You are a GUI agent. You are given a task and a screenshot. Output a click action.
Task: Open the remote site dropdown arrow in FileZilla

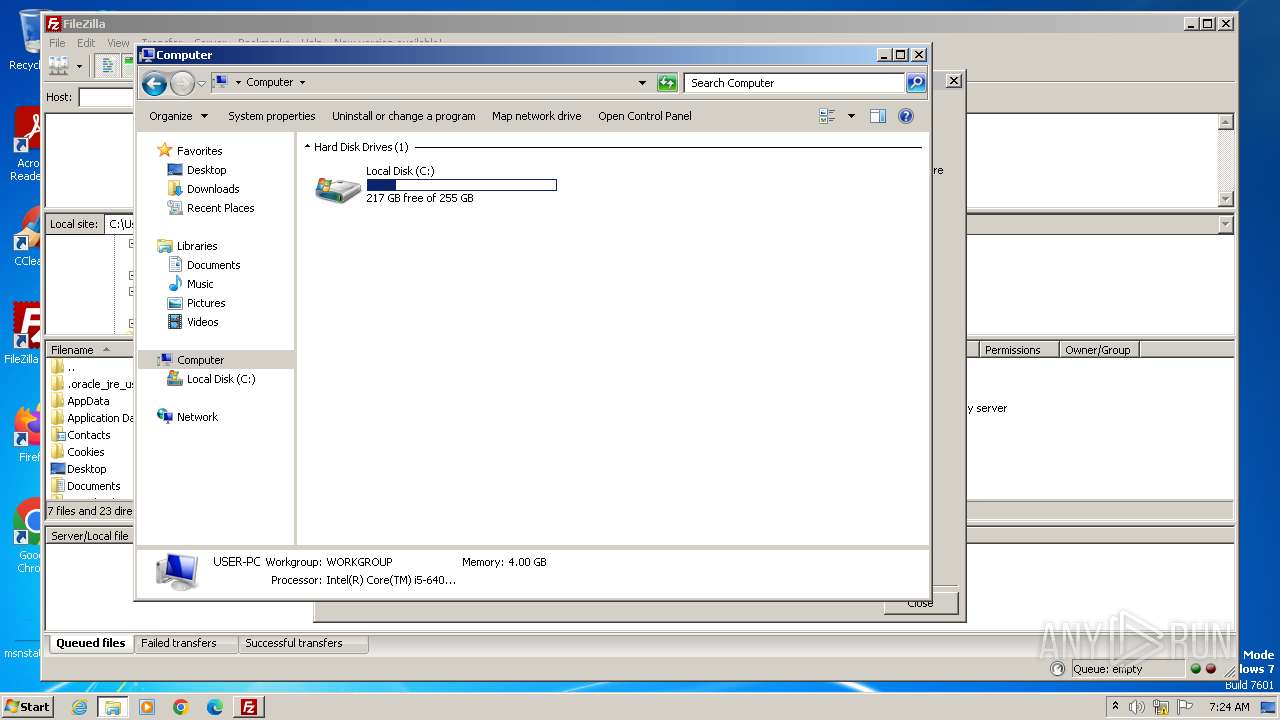coord(1226,225)
